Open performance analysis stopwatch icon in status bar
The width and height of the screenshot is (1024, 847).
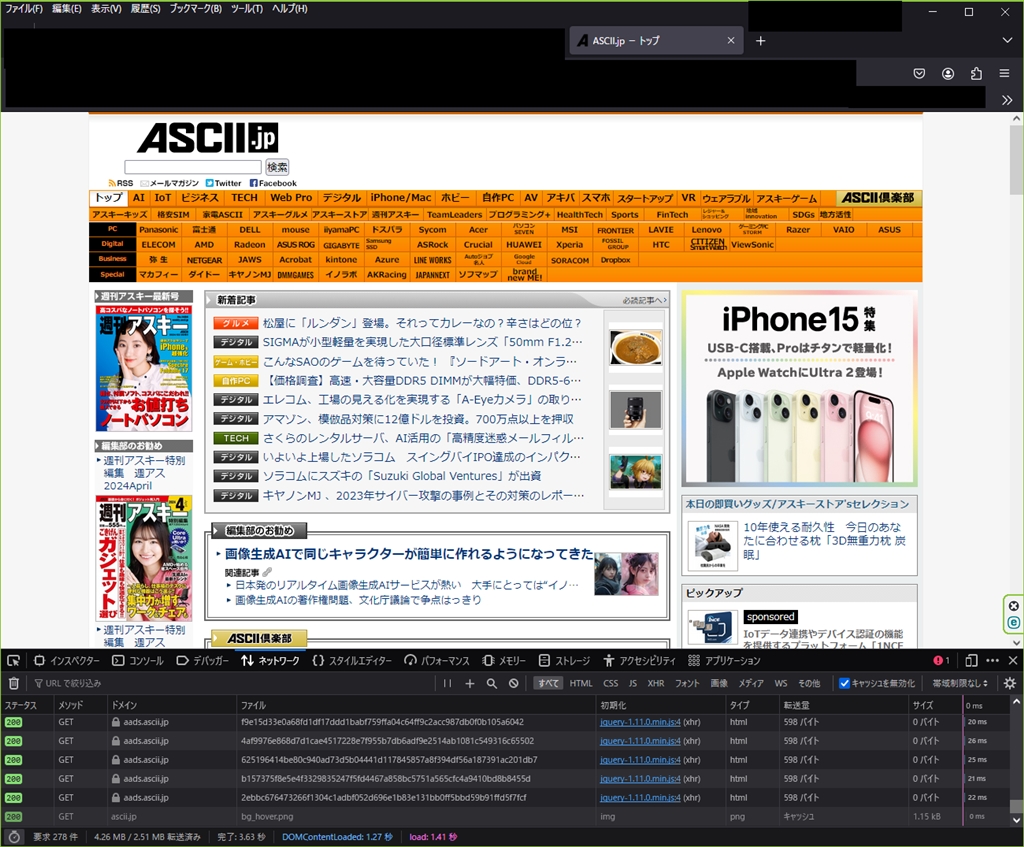tap(14, 837)
